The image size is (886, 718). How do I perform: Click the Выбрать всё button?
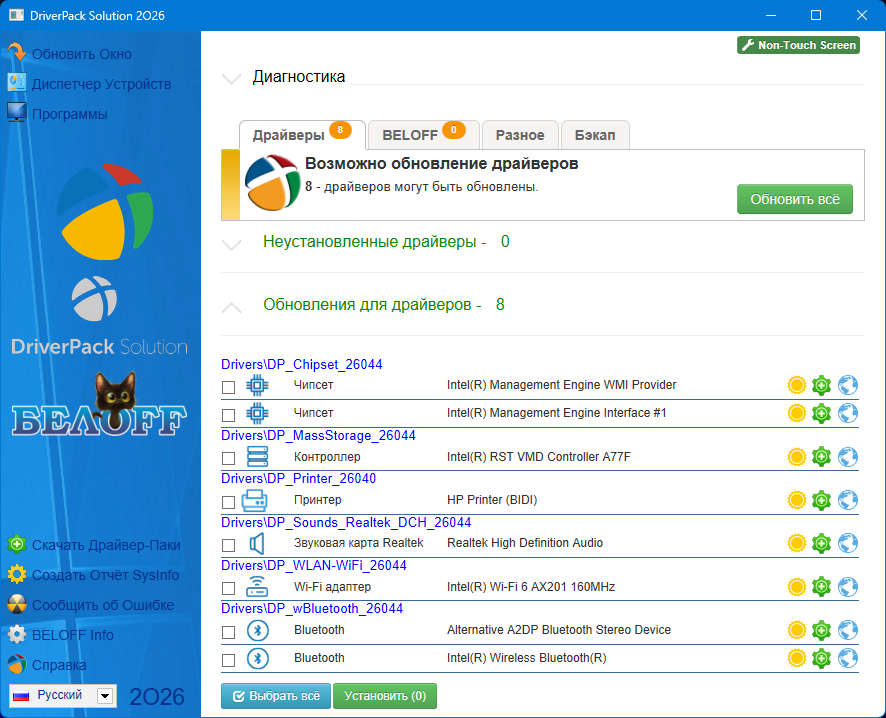(x=276, y=696)
